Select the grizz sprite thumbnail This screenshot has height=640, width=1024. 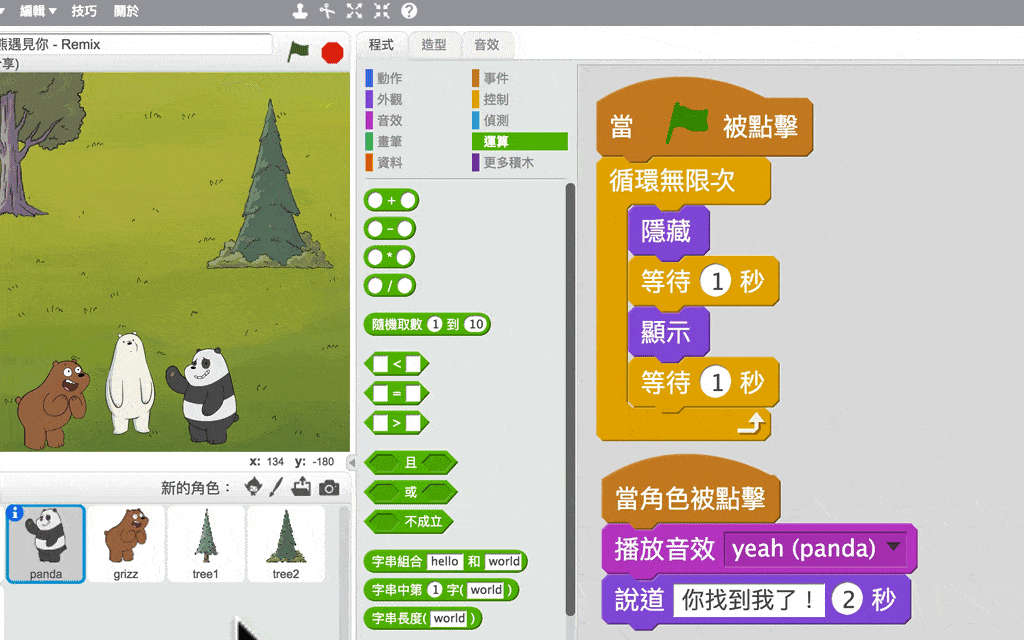tap(125, 544)
